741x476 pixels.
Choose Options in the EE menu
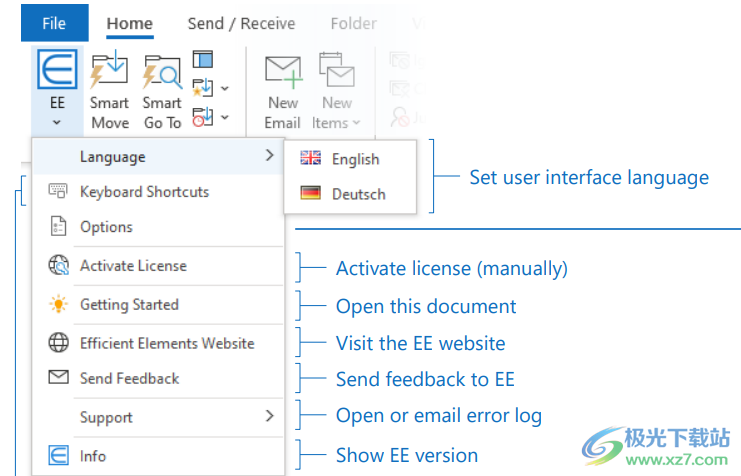158,226
